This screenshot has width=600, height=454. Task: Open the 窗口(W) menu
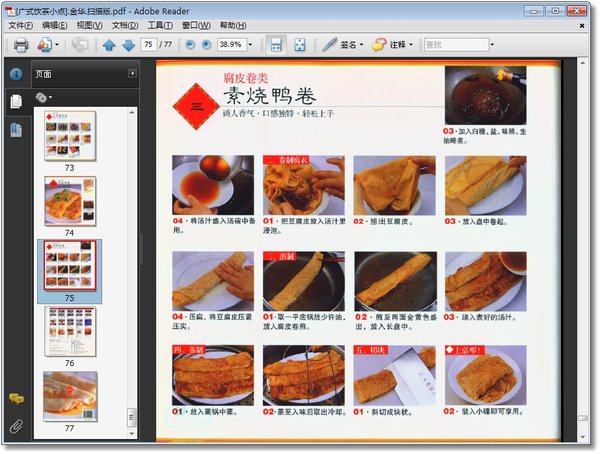pos(196,25)
